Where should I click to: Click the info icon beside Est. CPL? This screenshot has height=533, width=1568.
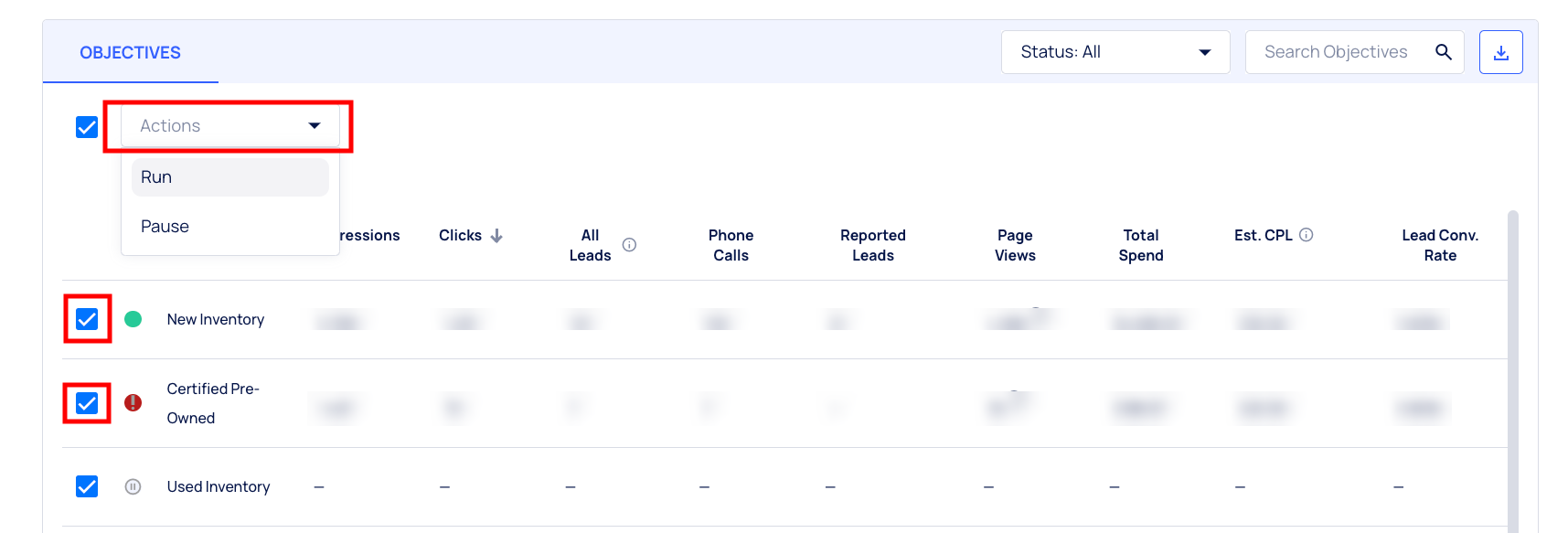pyautogui.click(x=1307, y=235)
